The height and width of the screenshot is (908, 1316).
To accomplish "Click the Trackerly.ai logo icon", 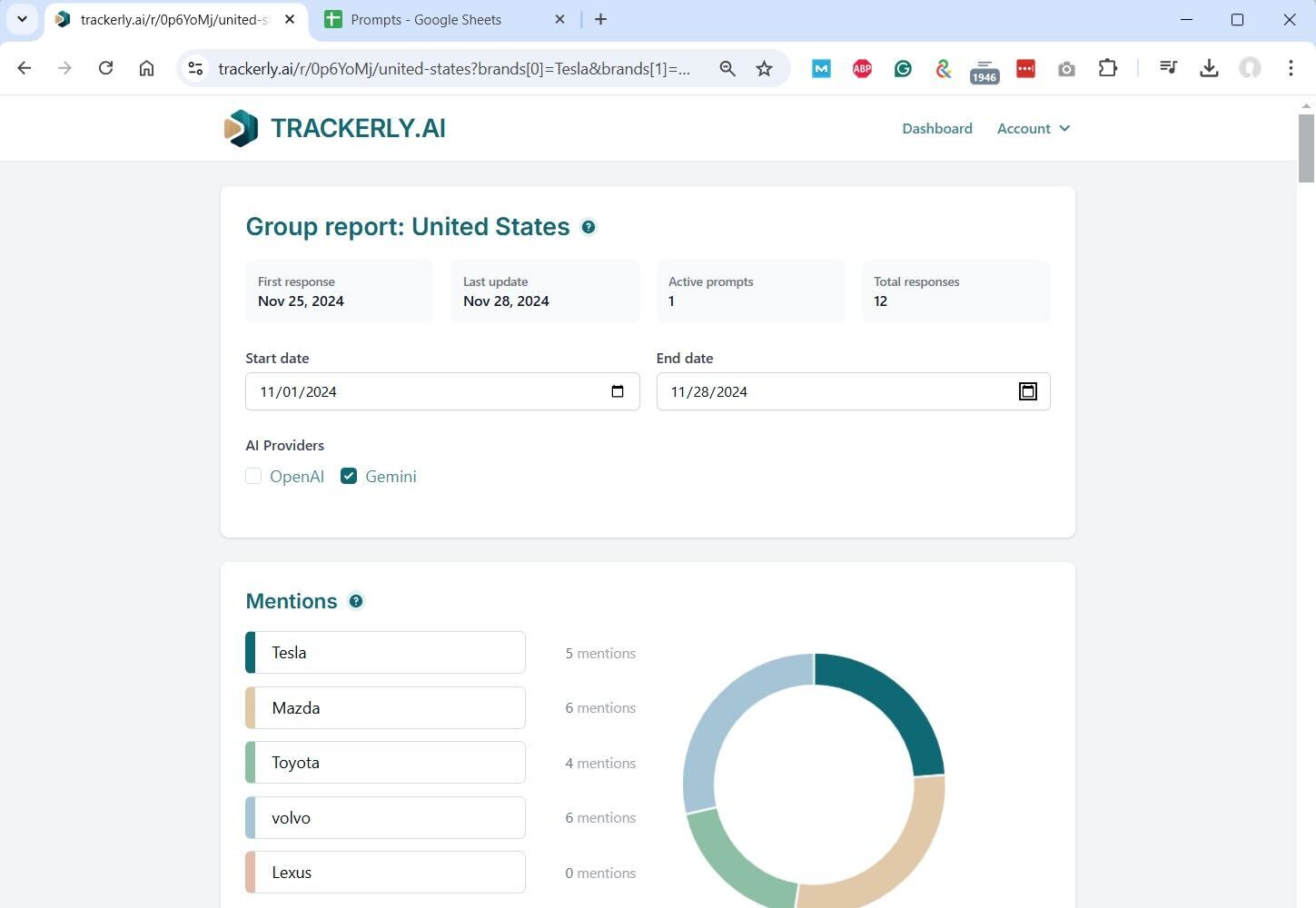I will coord(240,128).
